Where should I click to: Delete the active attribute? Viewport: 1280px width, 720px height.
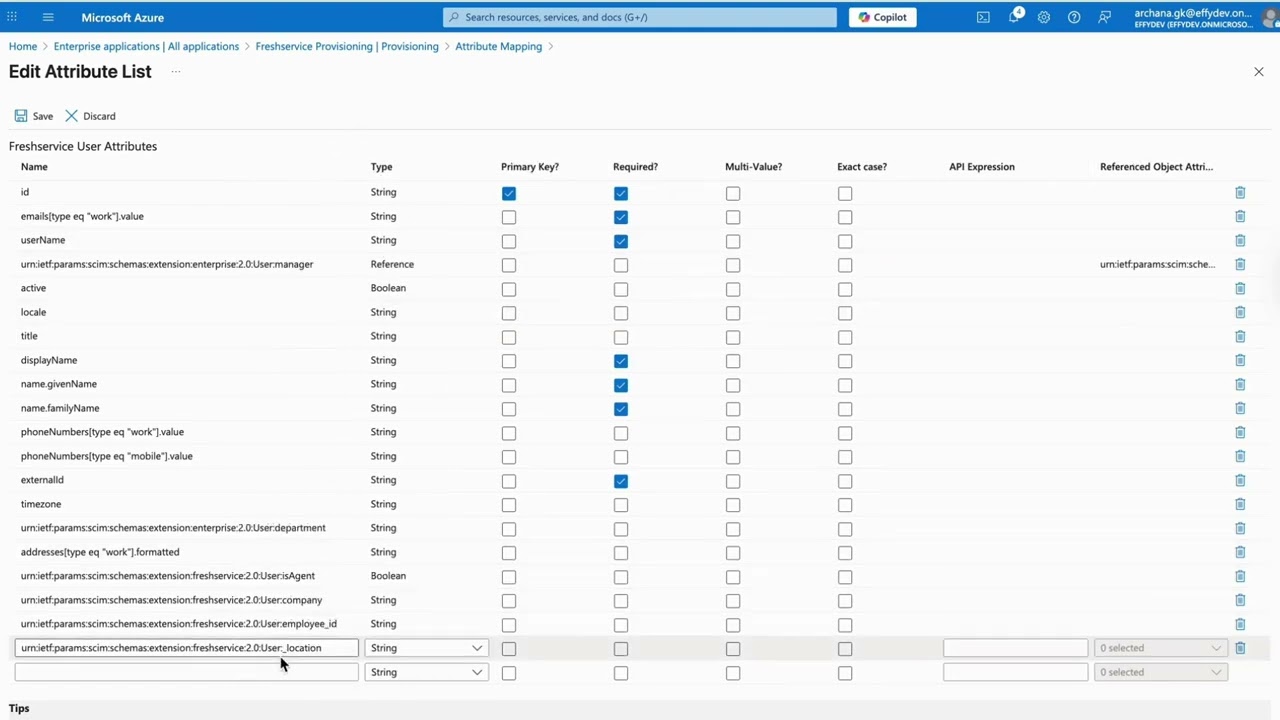point(1240,288)
